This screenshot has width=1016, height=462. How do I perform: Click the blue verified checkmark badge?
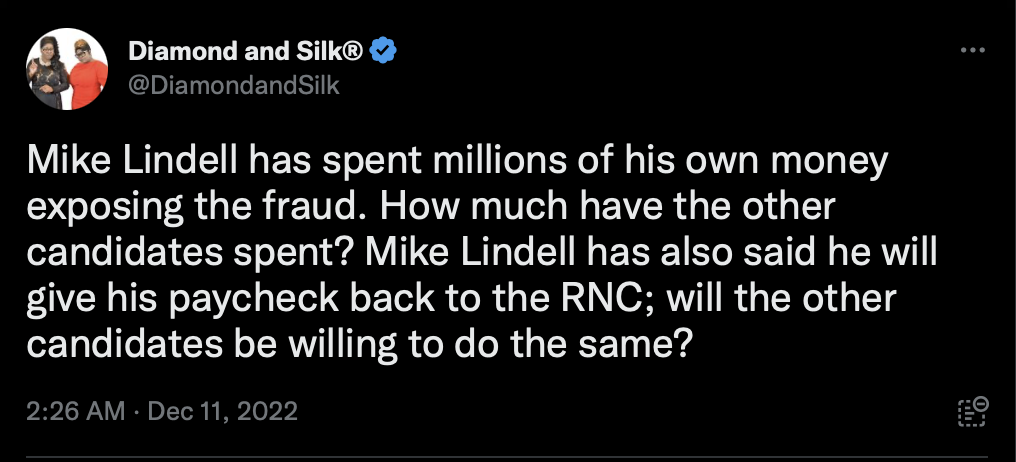383,51
